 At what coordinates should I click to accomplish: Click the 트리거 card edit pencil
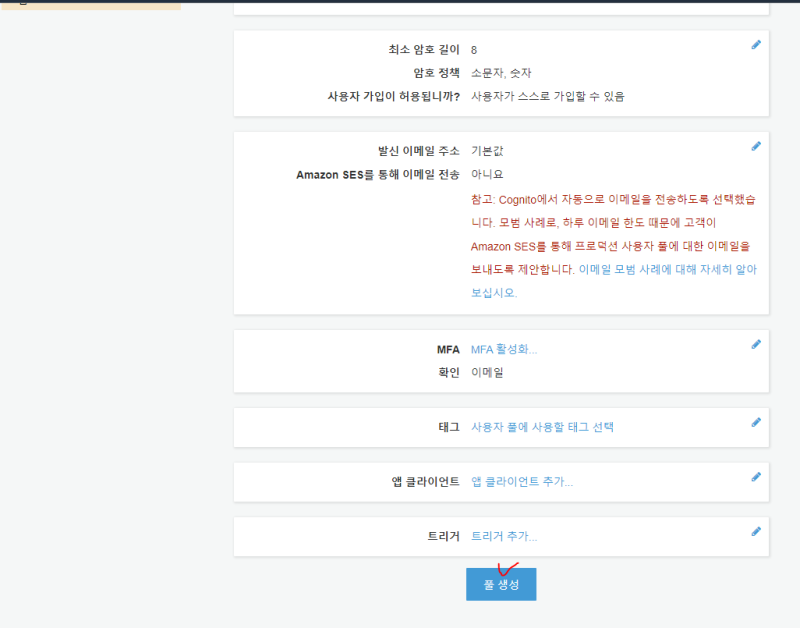tap(756, 531)
